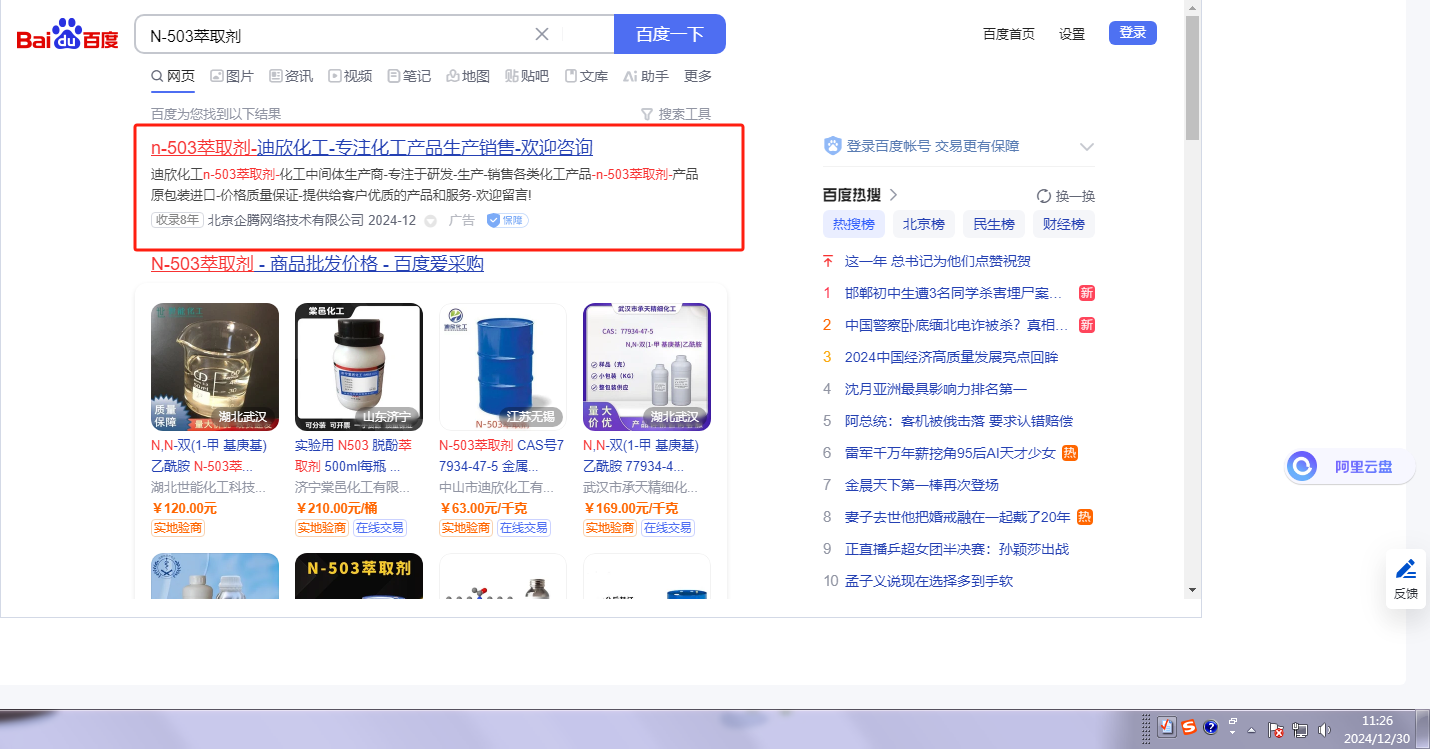Click the network connection tray icon

point(1300,730)
